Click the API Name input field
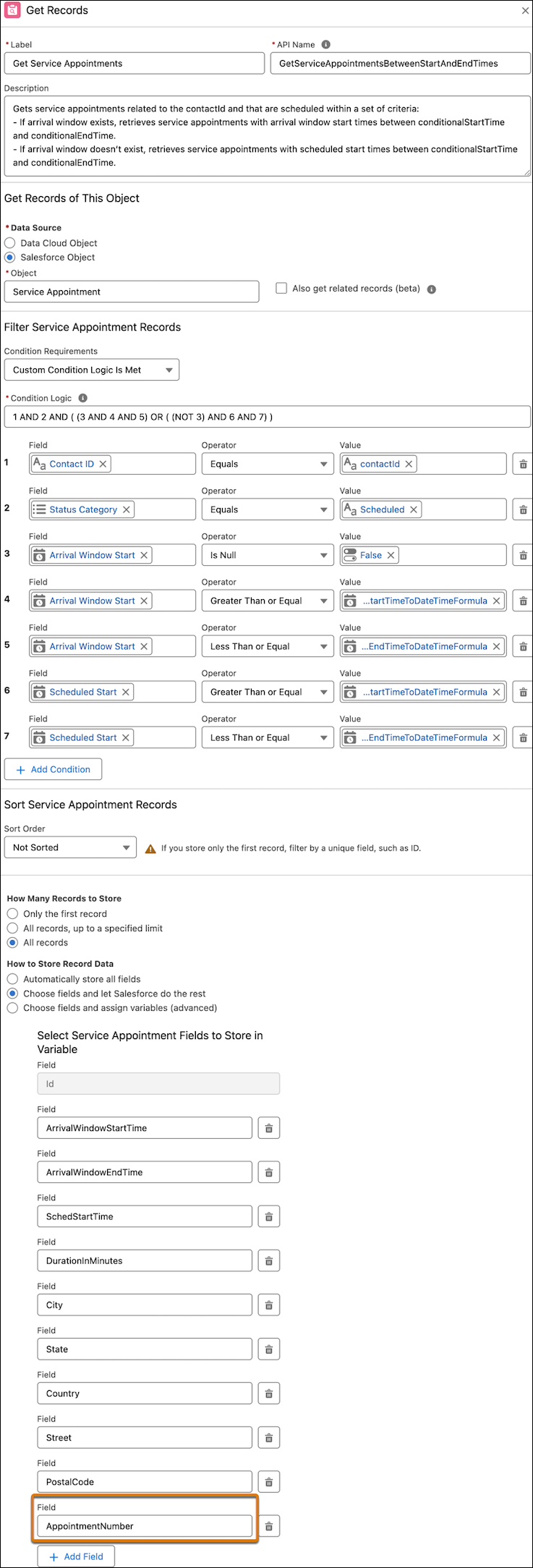The image size is (533, 1568). tap(400, 63)
